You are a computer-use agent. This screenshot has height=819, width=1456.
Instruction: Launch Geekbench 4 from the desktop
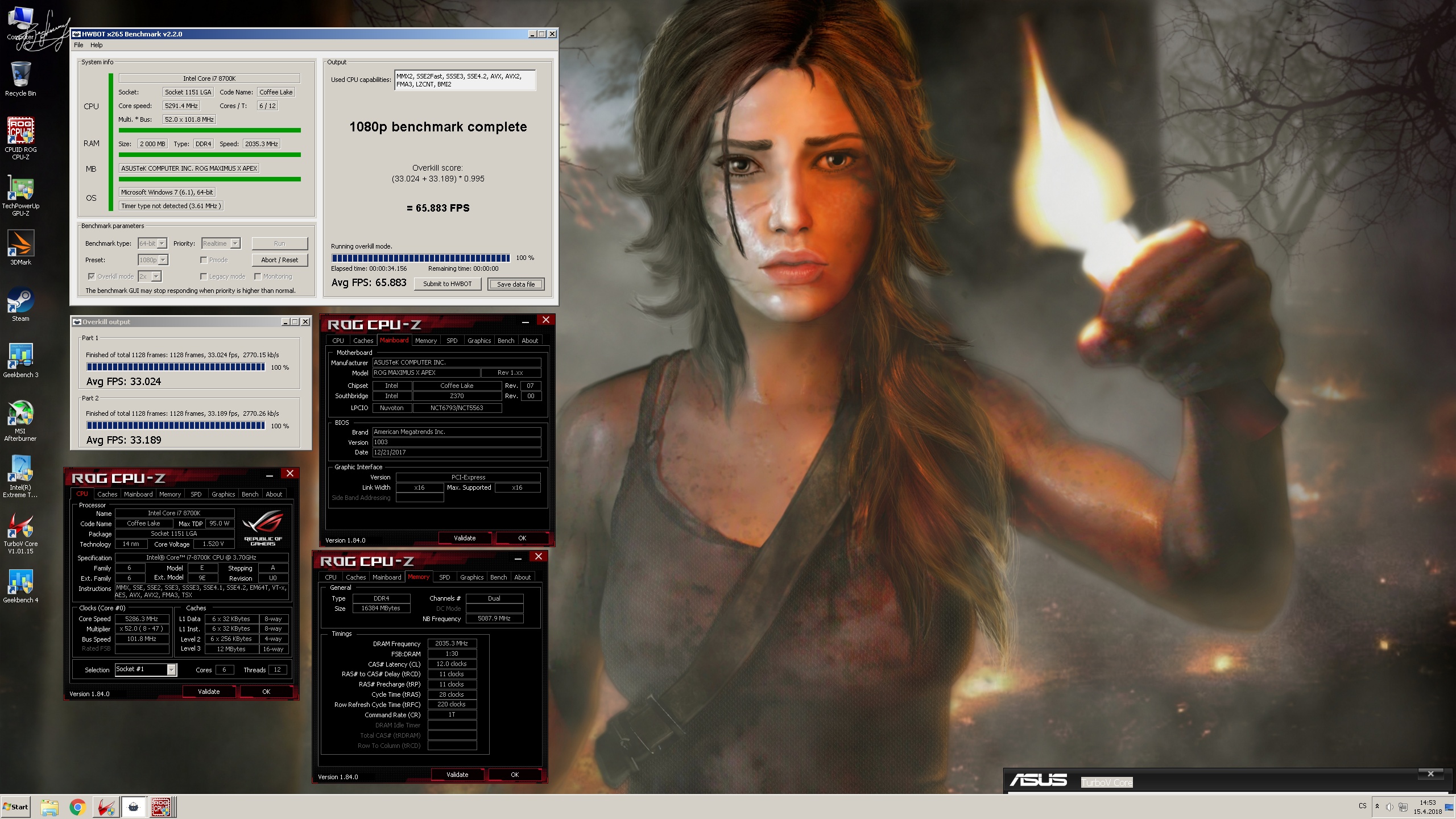click(x=20, y=586)
